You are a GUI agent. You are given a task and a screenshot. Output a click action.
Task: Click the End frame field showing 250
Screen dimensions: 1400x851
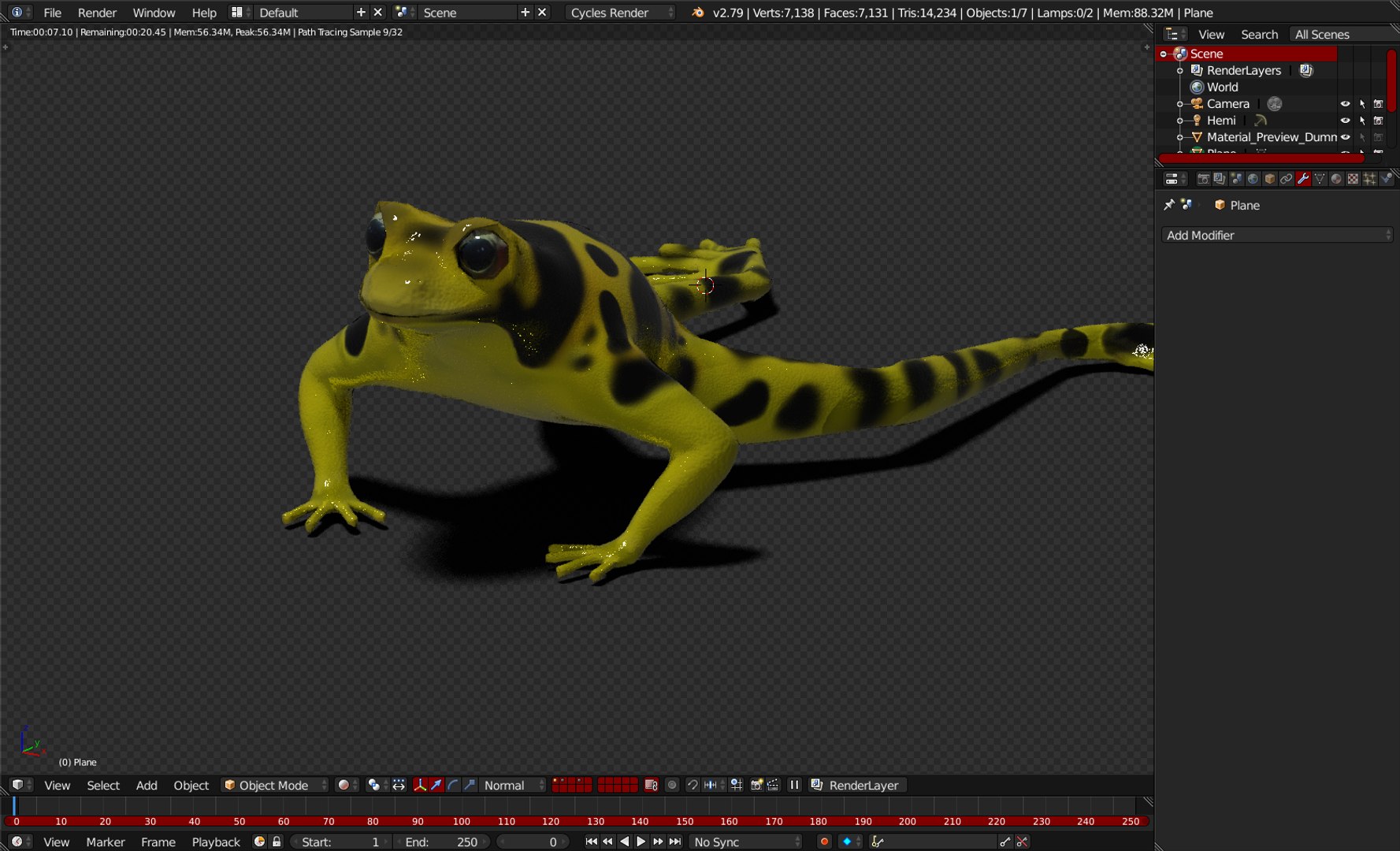pyautogui.click(x=441, y=842)
